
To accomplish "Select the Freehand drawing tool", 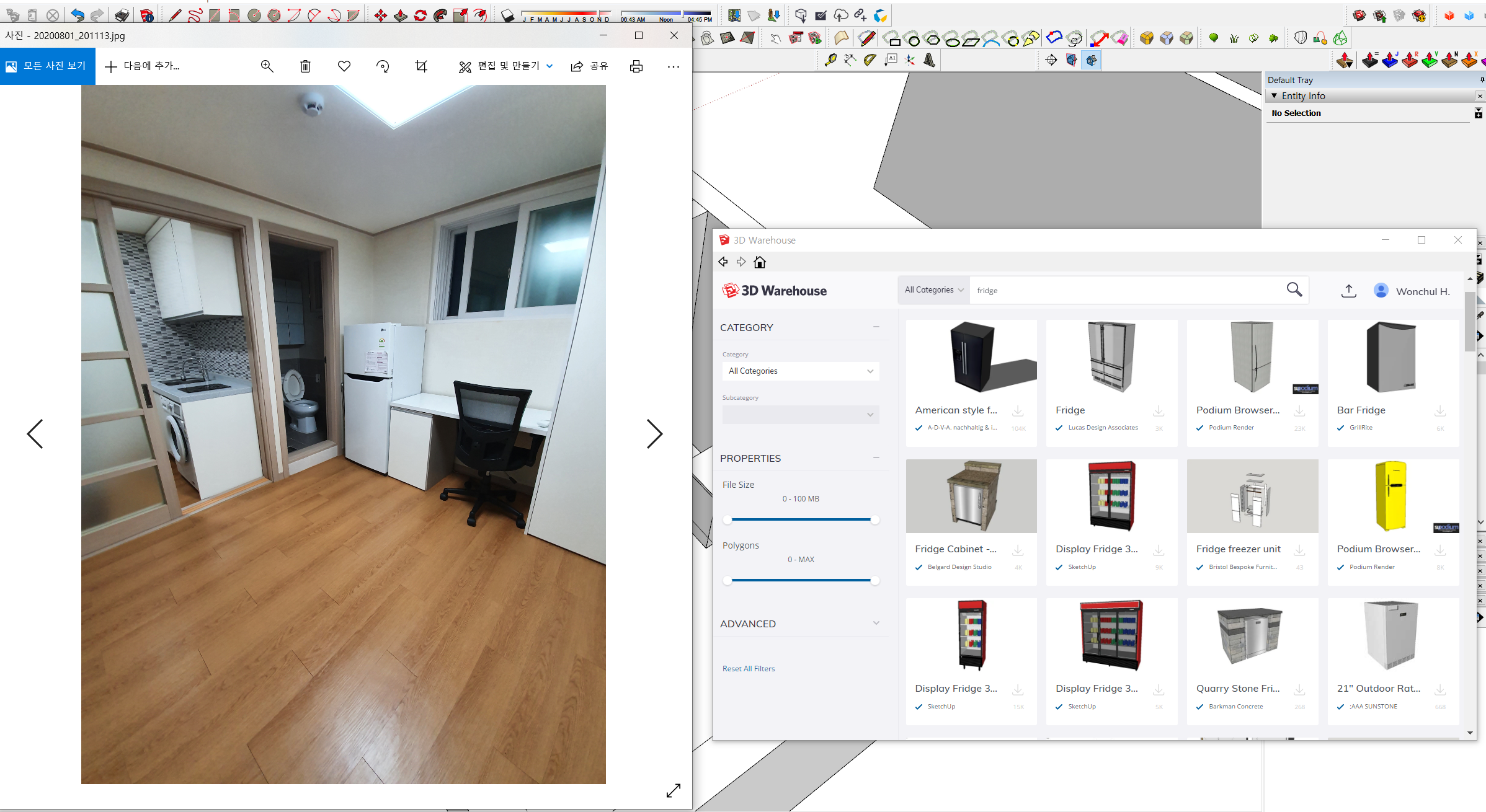I will [x=195, y=15].
